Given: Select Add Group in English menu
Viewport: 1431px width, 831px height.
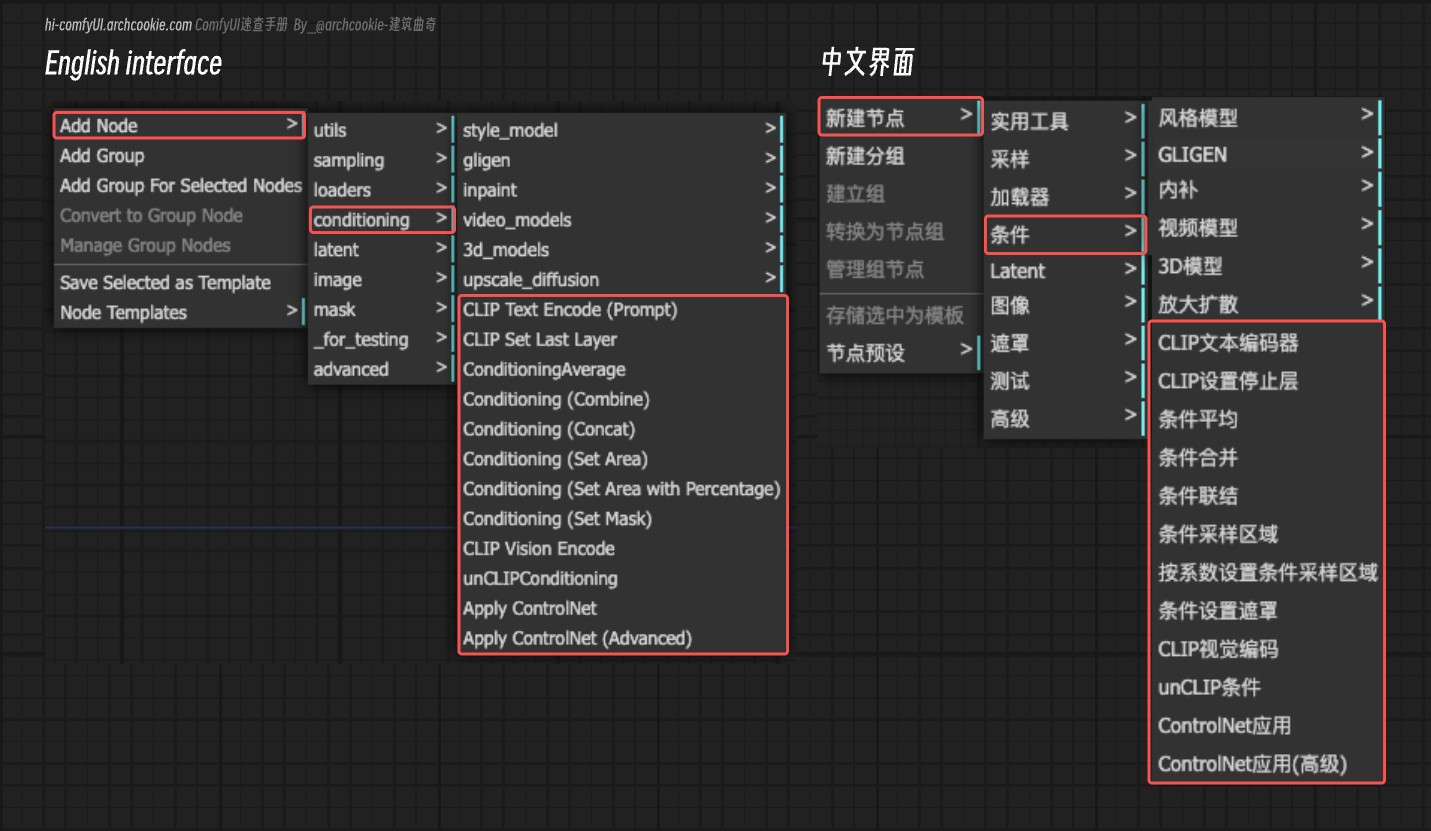Looking at the screenshot, I should (x=179, y=156).
